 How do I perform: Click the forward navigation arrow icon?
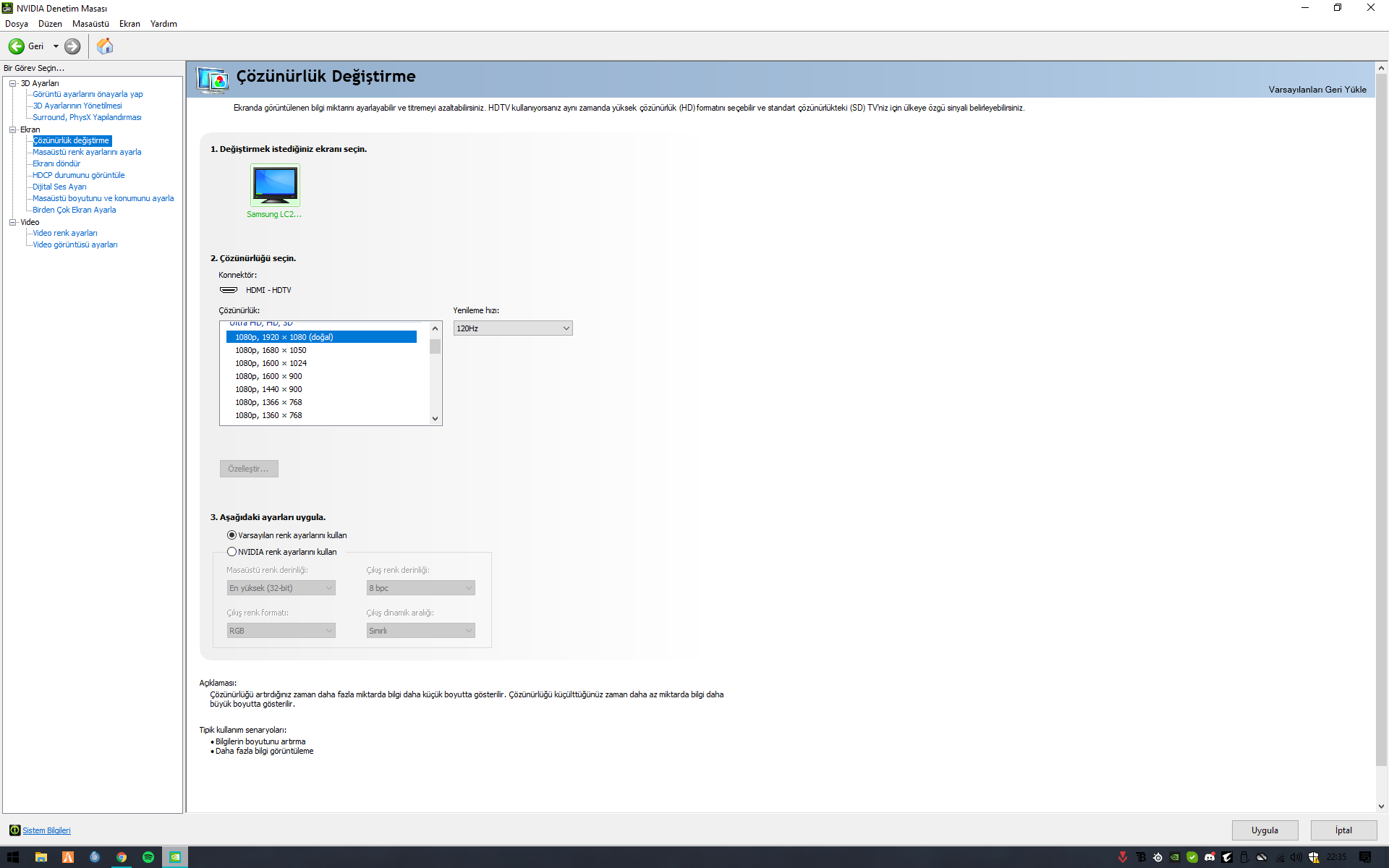click(72, 46)
